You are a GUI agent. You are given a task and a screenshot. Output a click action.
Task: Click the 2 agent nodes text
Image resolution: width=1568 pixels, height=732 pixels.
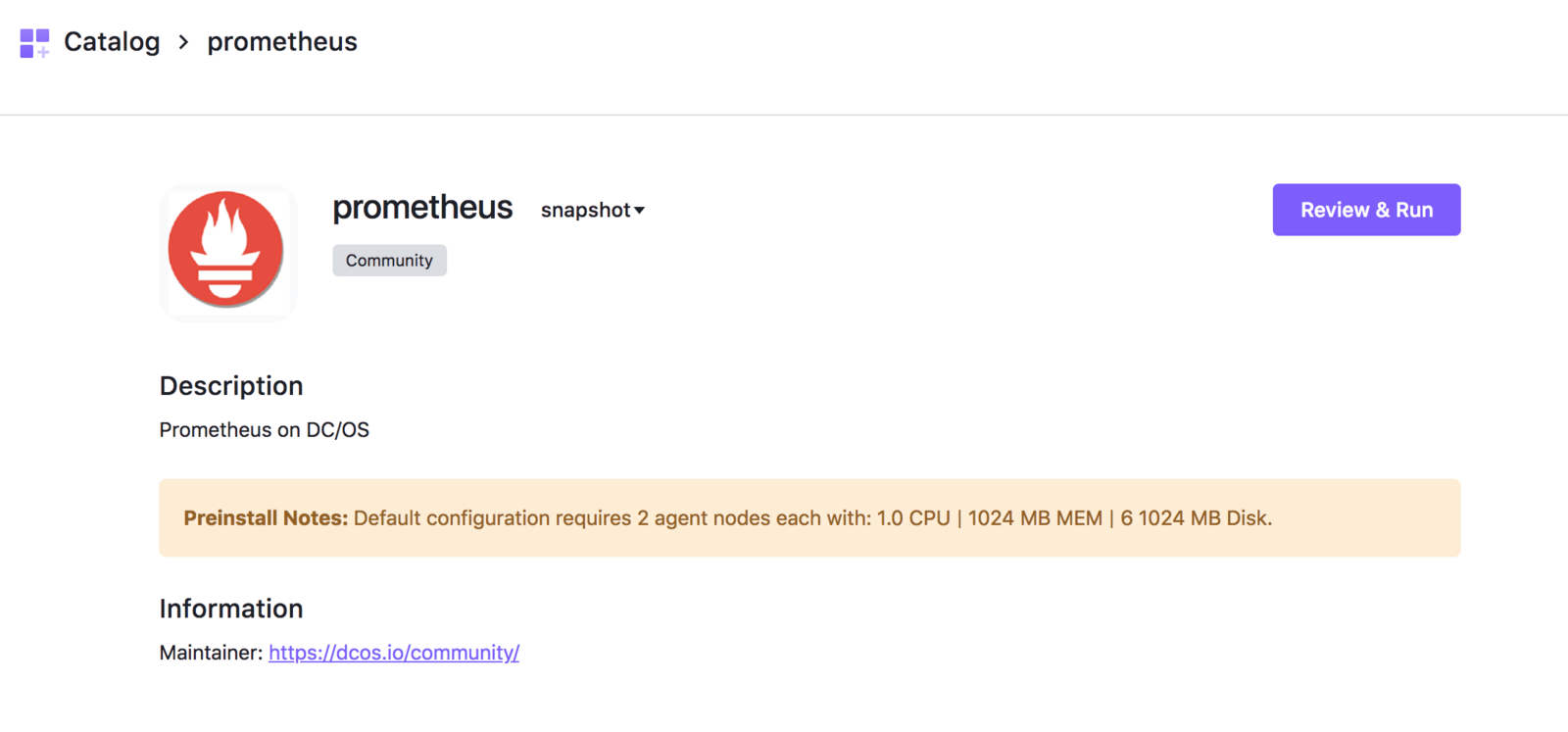tap(704, 518)
